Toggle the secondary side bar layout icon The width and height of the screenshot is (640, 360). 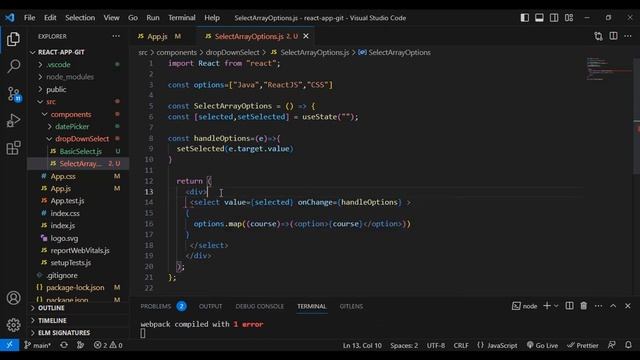click(554, 18)
